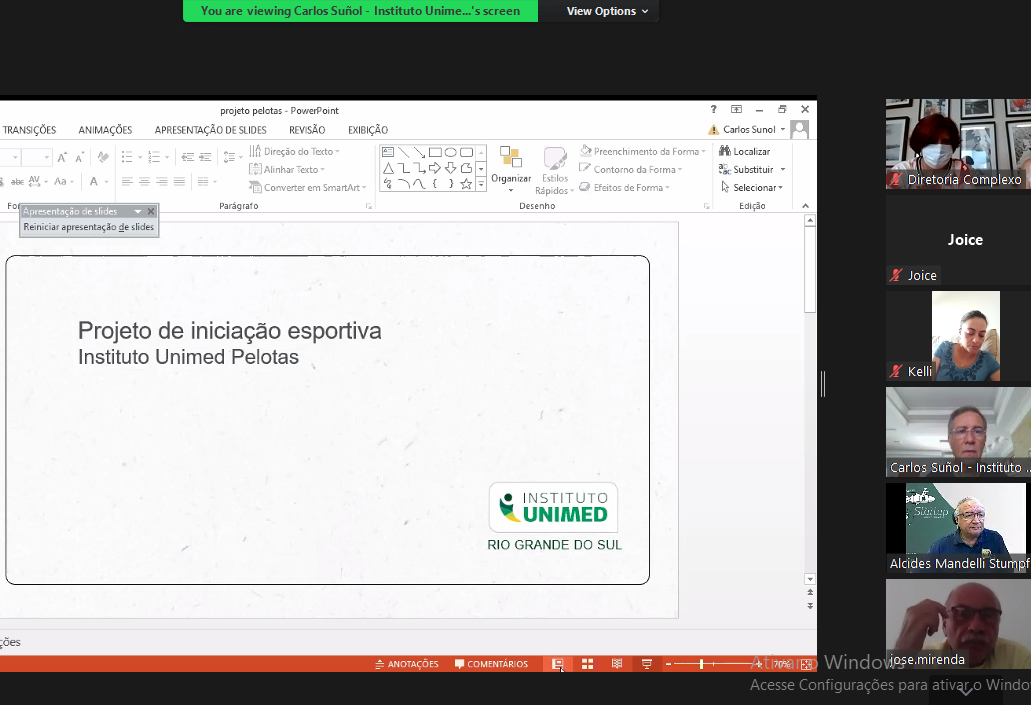Screen dimensions: 1031x705
Task: Click the Organizar arrange button
Action: [511, 170]
